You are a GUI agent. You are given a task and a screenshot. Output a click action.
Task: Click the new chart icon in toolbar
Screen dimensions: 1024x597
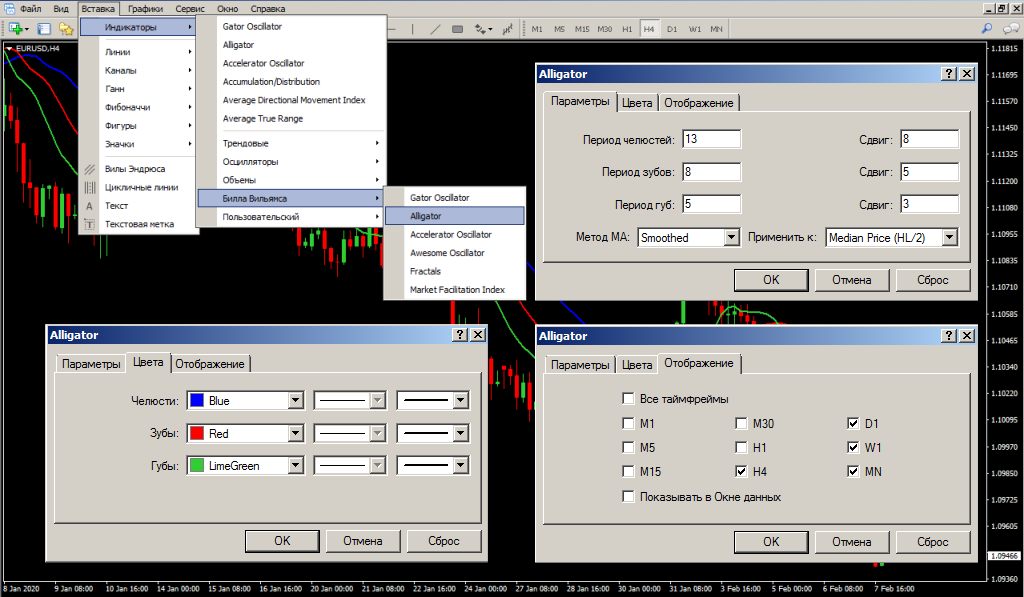[16, 29]
